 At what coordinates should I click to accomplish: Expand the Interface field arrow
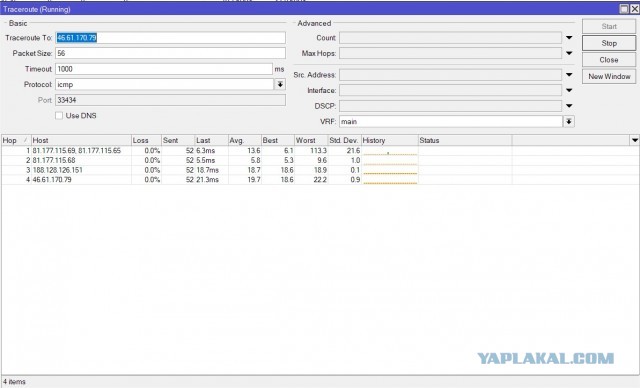[x=569, y=91]
